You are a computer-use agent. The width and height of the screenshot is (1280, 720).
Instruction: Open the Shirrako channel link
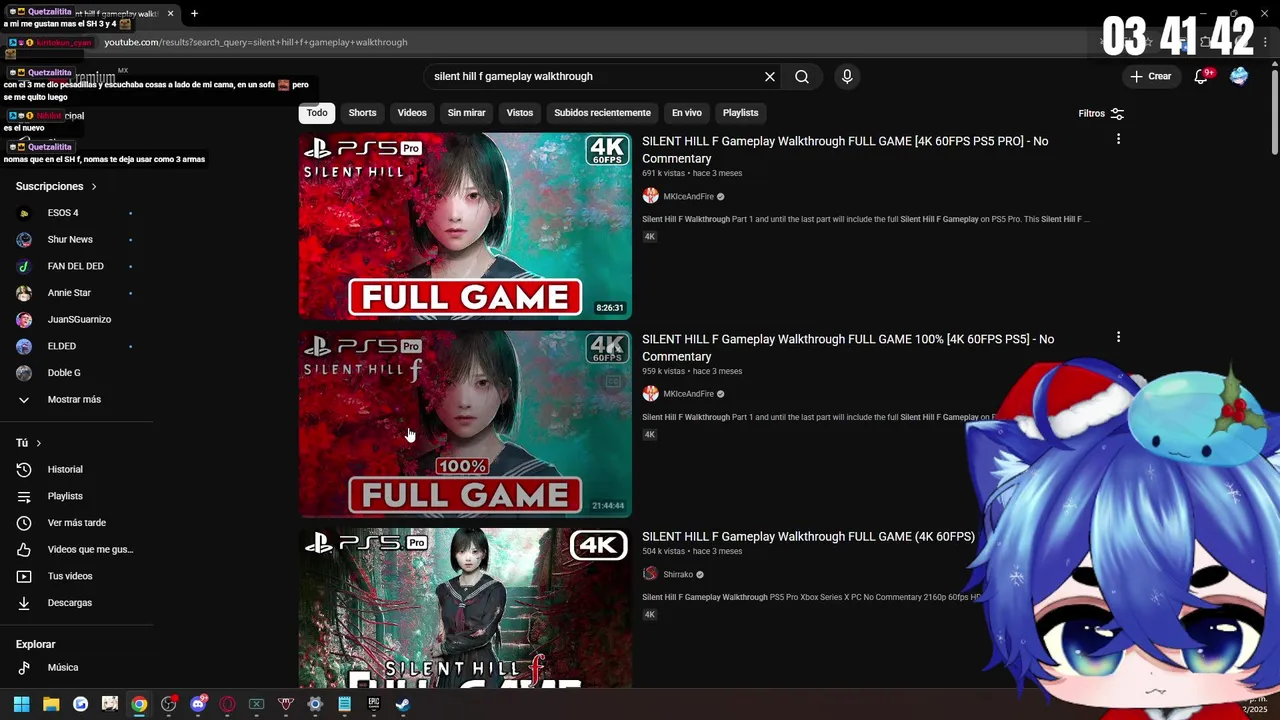tap(678, 575)
